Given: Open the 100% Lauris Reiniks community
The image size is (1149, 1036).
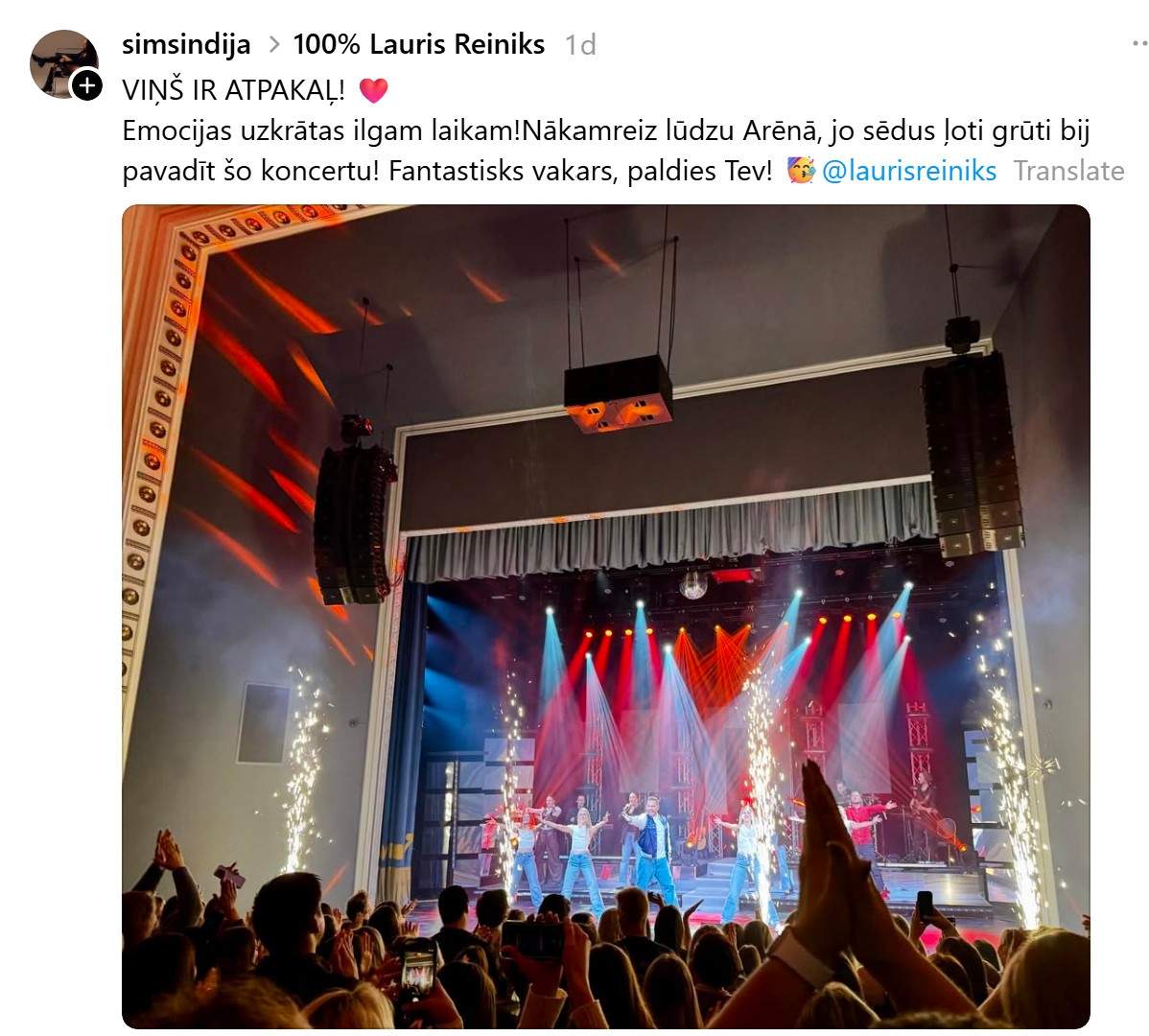Looking at the screenshot, I should (x=418, y=45).
